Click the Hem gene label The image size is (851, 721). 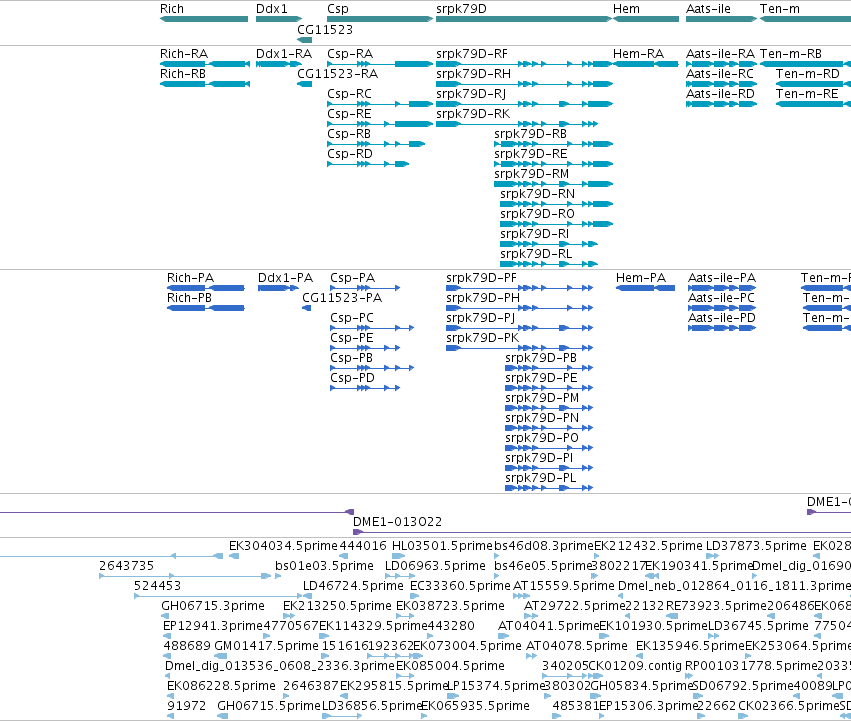[626, 9]
